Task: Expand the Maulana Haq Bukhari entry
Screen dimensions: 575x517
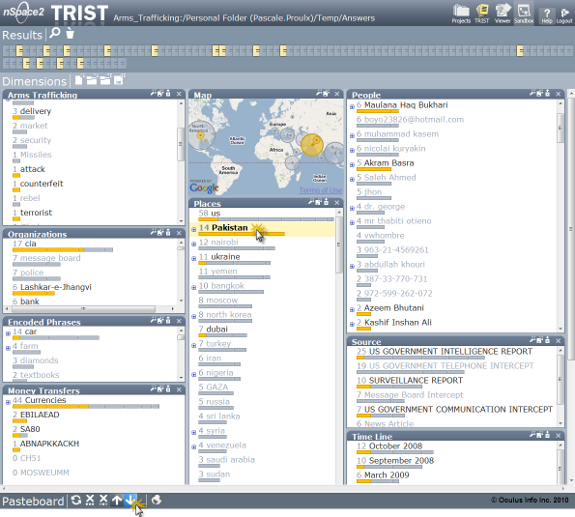Action: [x=352, y=107]
